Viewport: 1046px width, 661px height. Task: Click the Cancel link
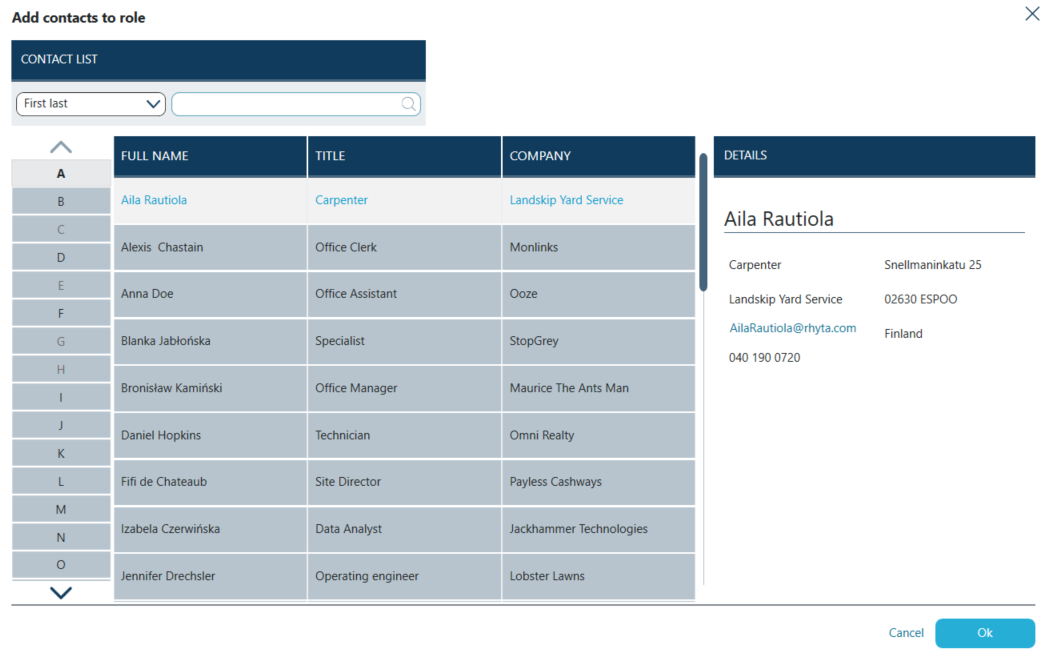coord(905,633)
